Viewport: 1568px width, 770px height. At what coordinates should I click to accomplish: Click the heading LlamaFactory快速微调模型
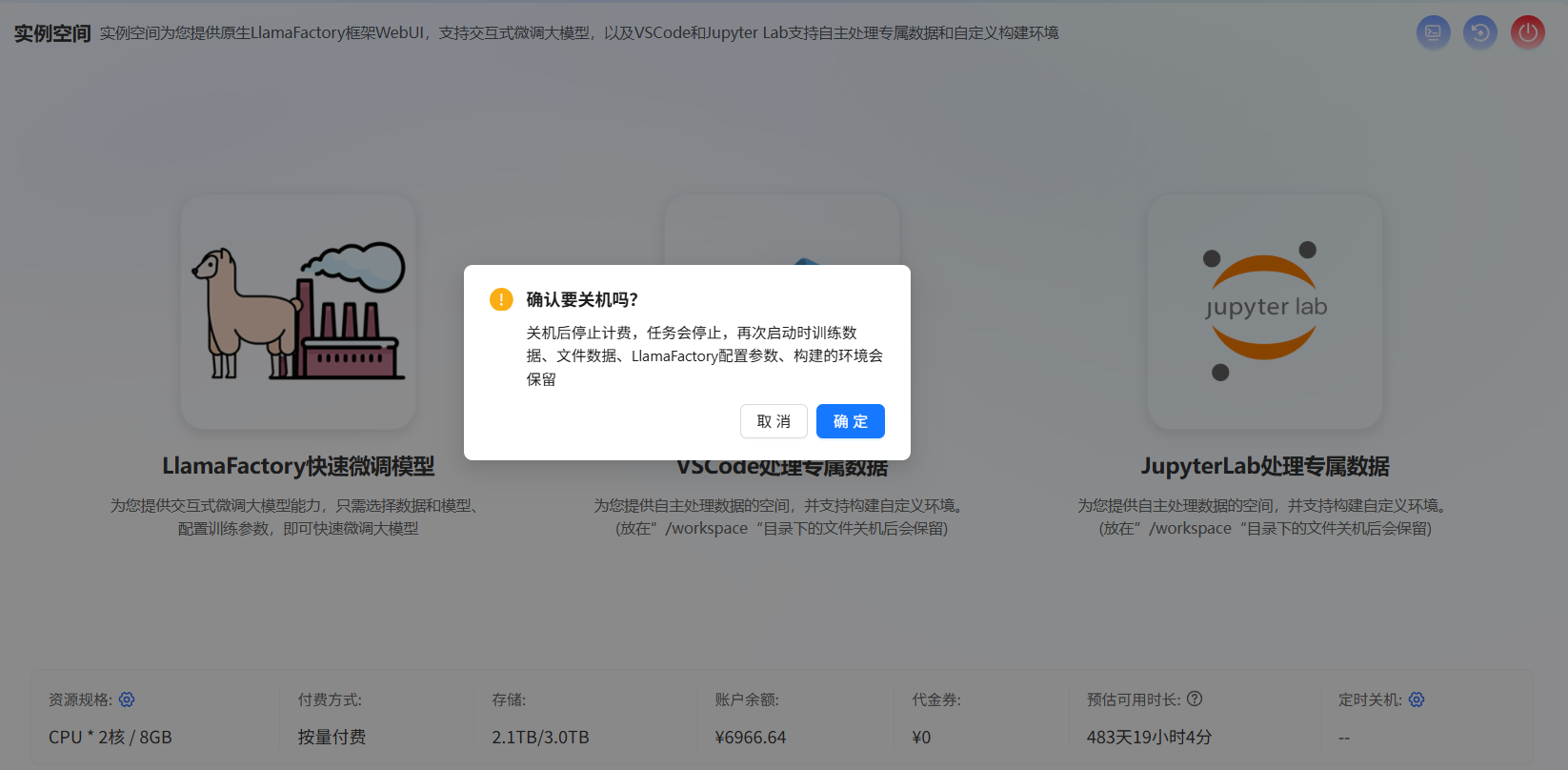(x=298, y=466)
